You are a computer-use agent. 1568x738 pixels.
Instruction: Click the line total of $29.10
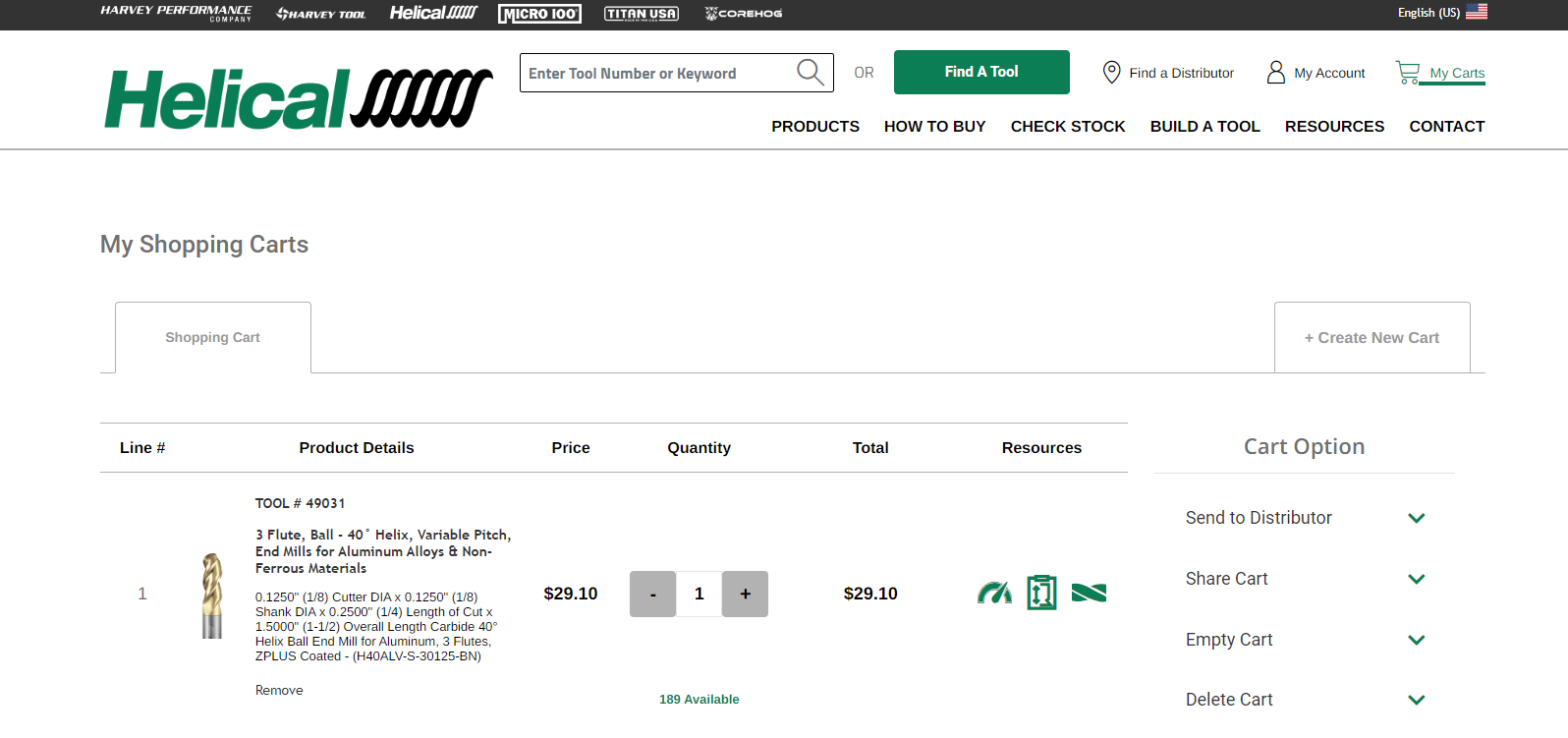click(870, 594)
